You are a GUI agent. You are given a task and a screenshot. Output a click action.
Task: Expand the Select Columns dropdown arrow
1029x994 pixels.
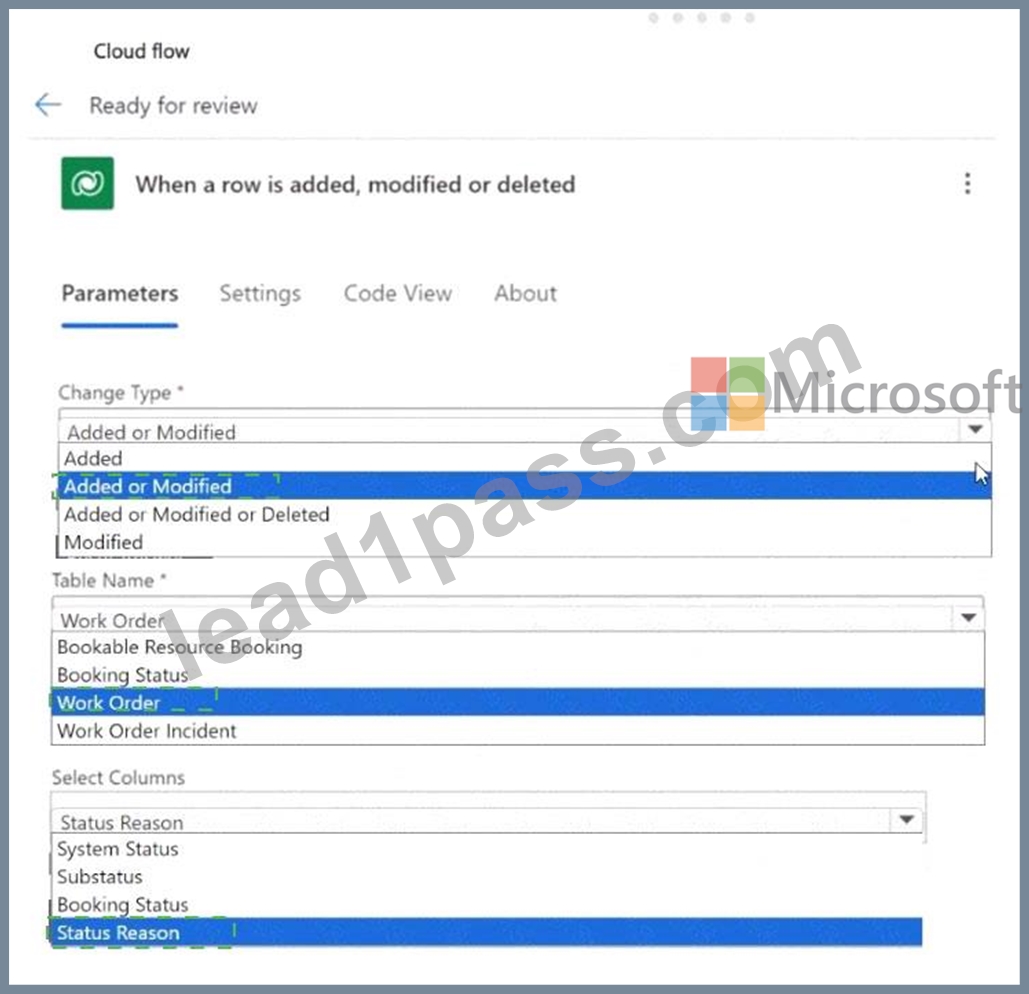point(906,819)
